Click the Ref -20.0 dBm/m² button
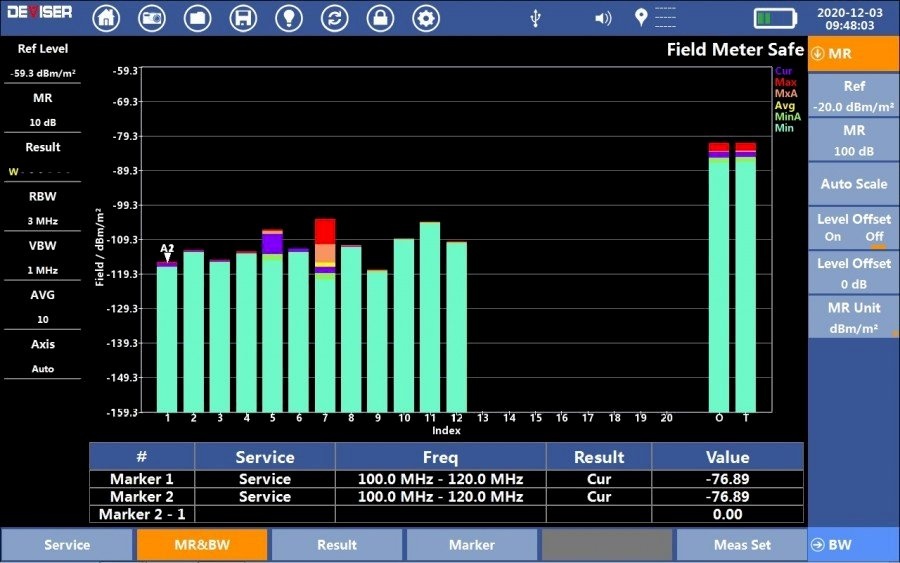Screen dimensions: 900x563 853,96
